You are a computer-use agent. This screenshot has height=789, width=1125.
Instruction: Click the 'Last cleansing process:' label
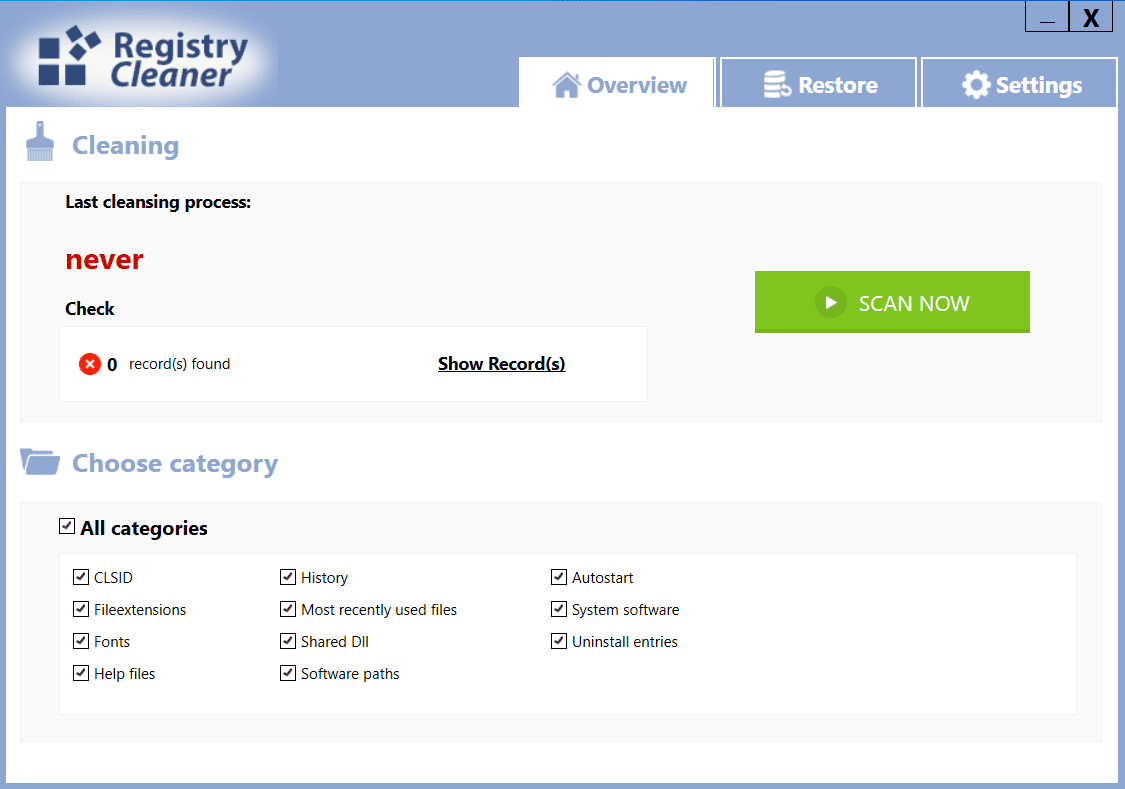click(158, 202)
